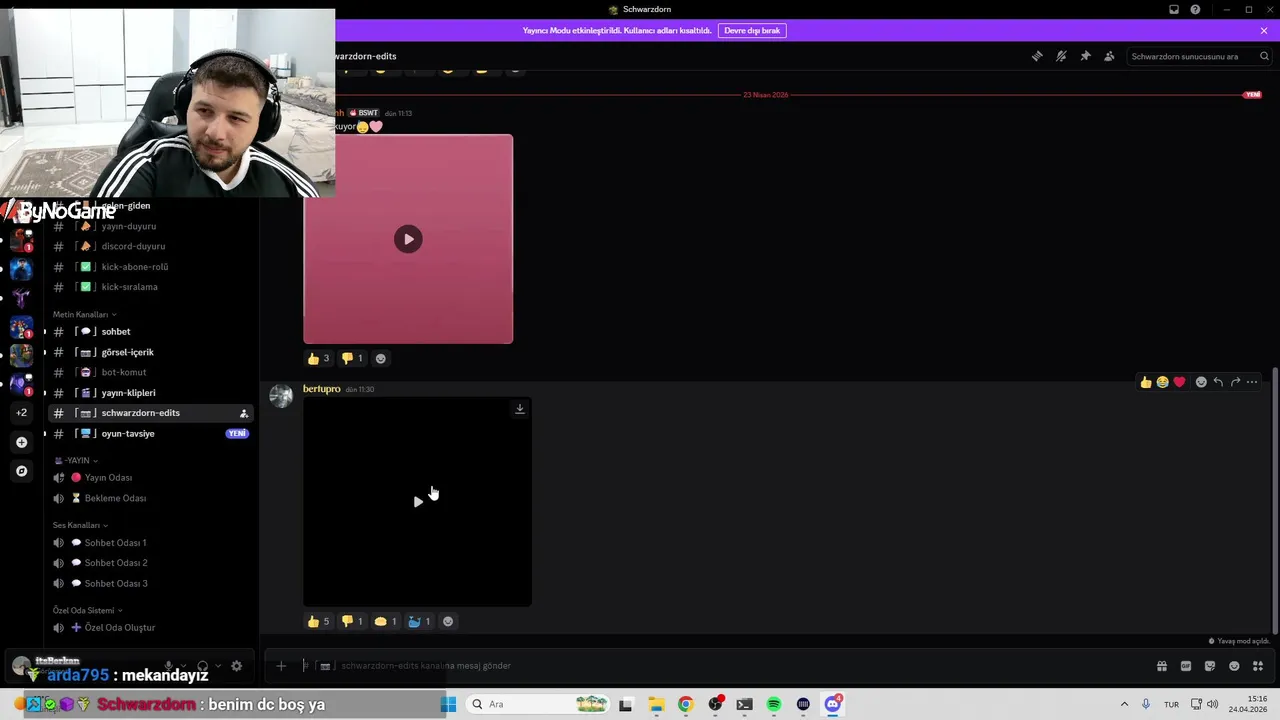
Task: Open the inbox icon in the title bar
Action: click(1174, 9)
